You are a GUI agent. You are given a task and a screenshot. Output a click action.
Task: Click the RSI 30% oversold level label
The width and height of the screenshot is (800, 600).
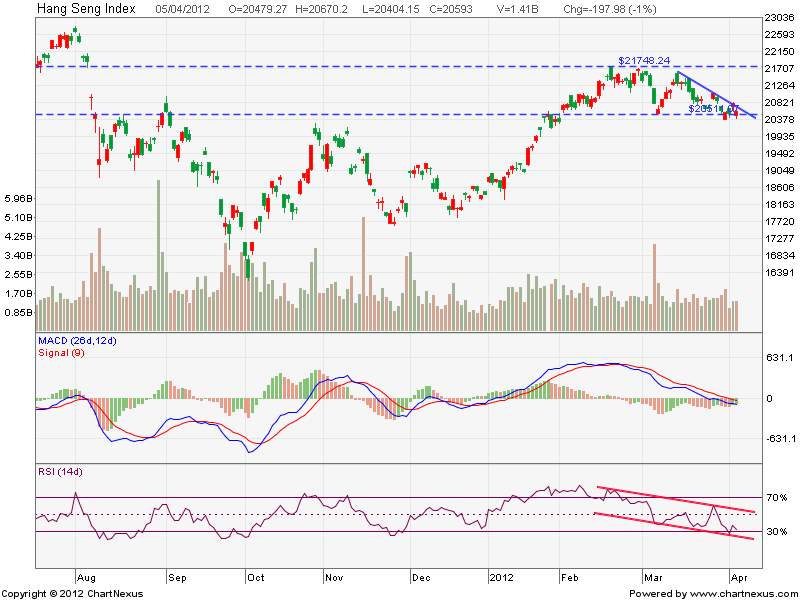coord(777,532)
